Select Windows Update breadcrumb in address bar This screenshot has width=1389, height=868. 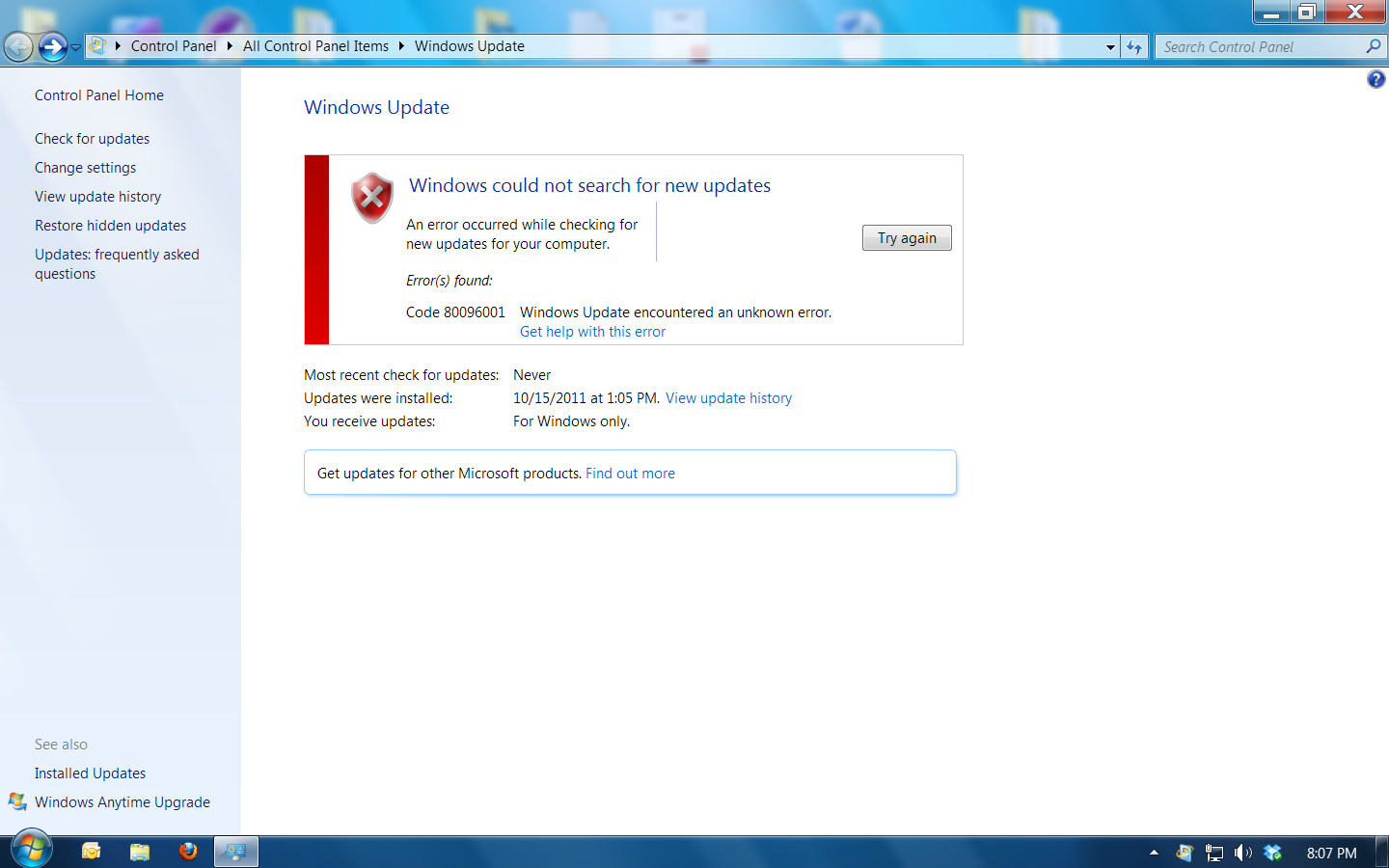[470, 45]
